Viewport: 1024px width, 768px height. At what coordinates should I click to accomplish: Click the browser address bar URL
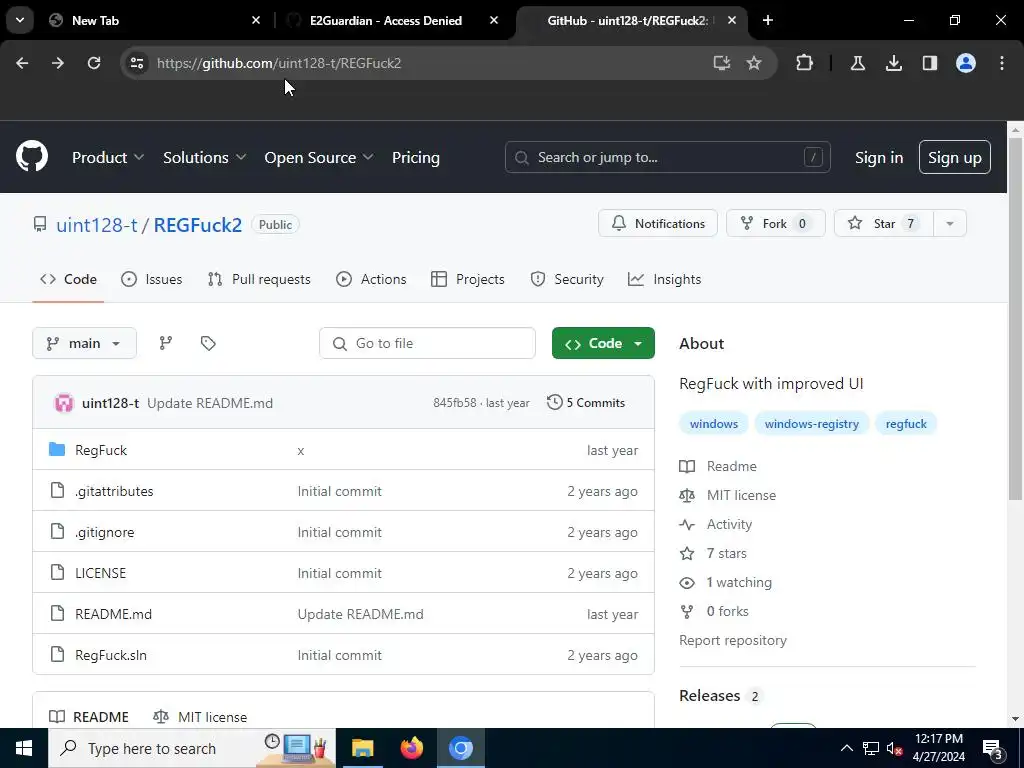(279, 63)
